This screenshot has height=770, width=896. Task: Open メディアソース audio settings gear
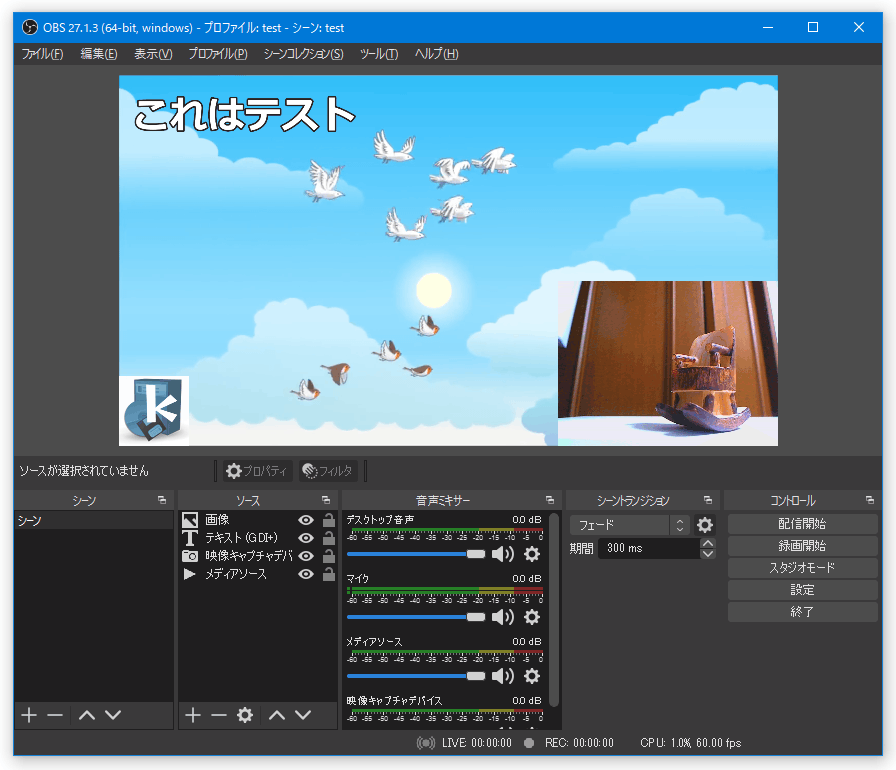(532, 676)
